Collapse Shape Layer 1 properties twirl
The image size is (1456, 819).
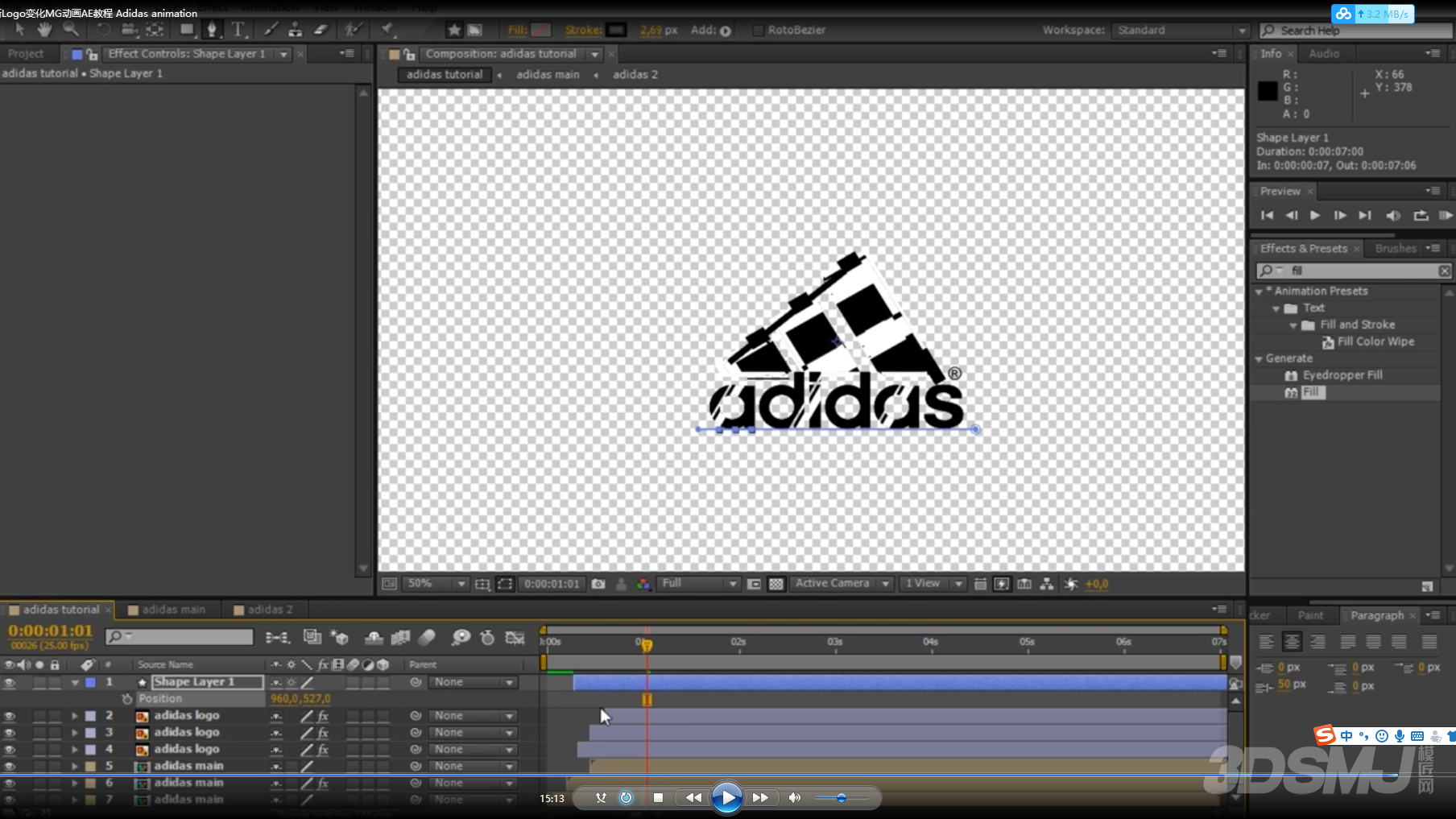75,682
